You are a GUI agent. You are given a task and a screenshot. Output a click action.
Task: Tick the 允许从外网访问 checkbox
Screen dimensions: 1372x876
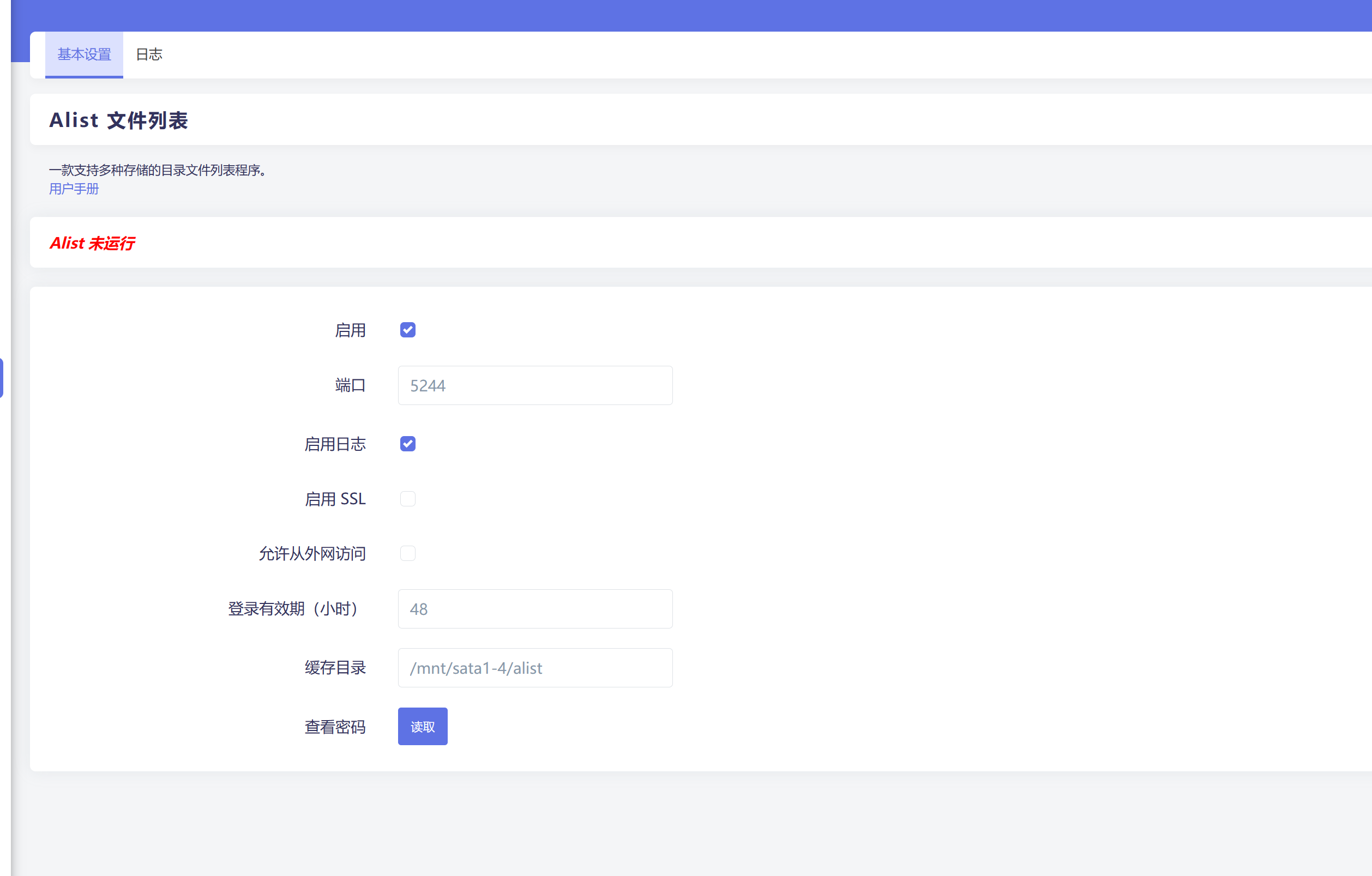[407, 554]
